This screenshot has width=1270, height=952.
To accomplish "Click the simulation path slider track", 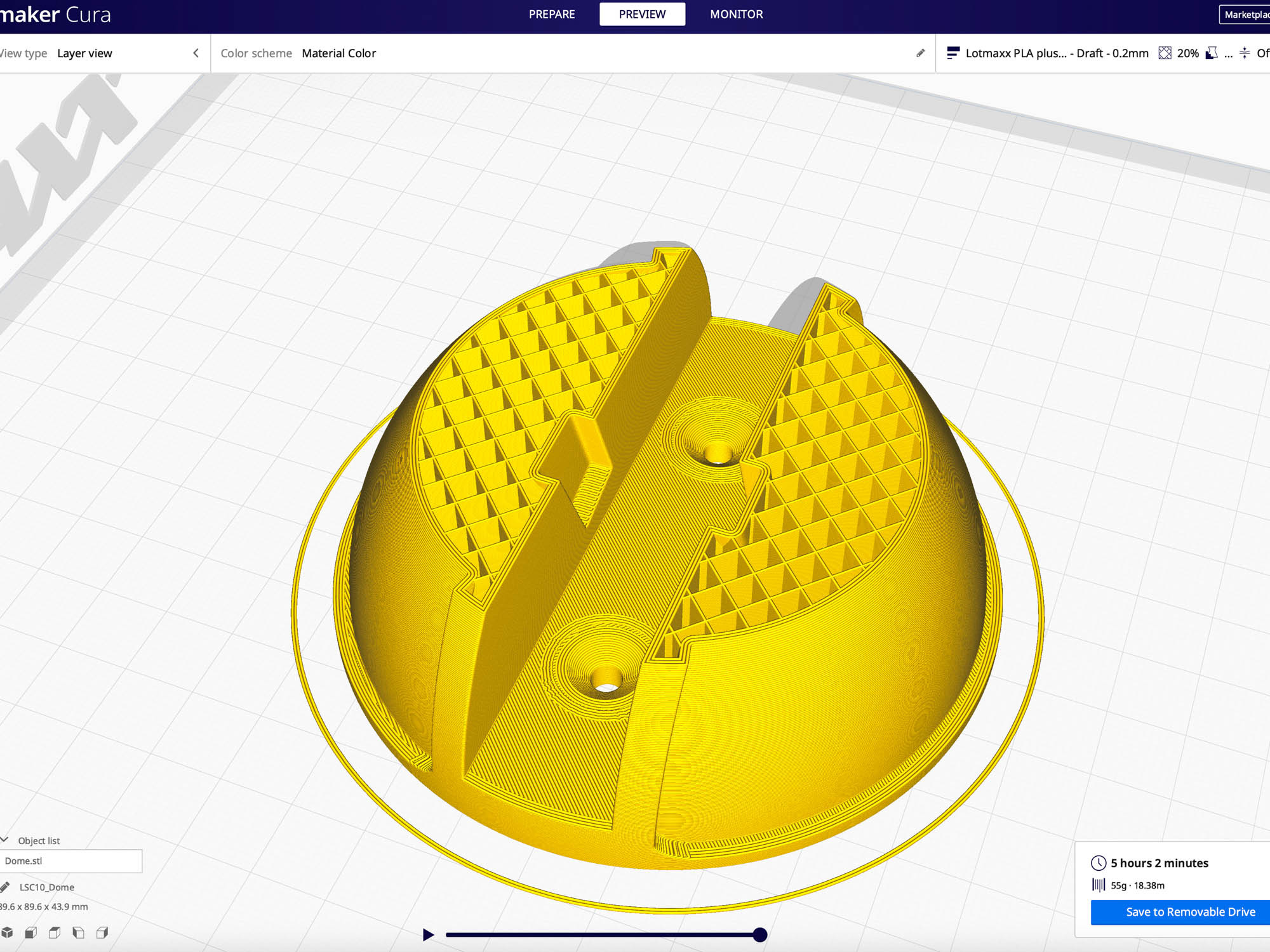I will [602, 934].
